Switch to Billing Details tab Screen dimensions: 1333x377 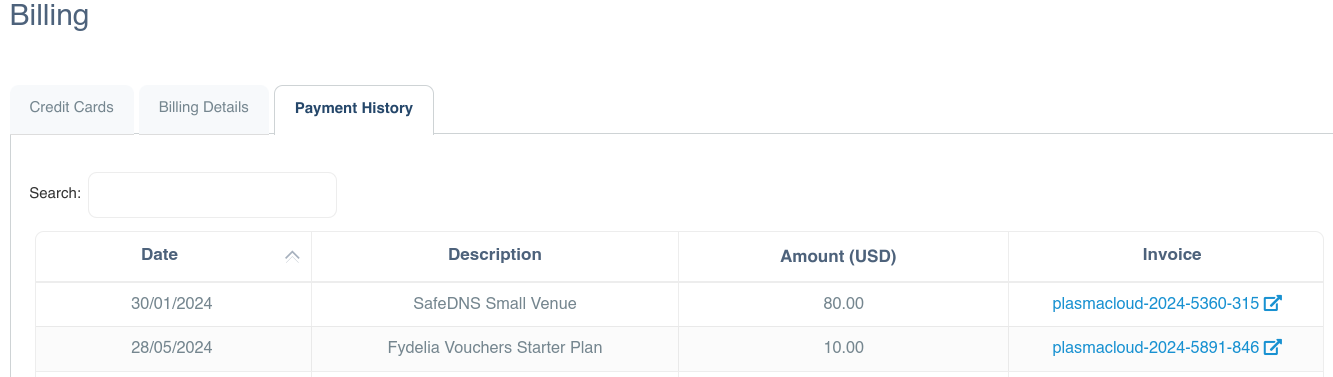click(x=204, y=108)
